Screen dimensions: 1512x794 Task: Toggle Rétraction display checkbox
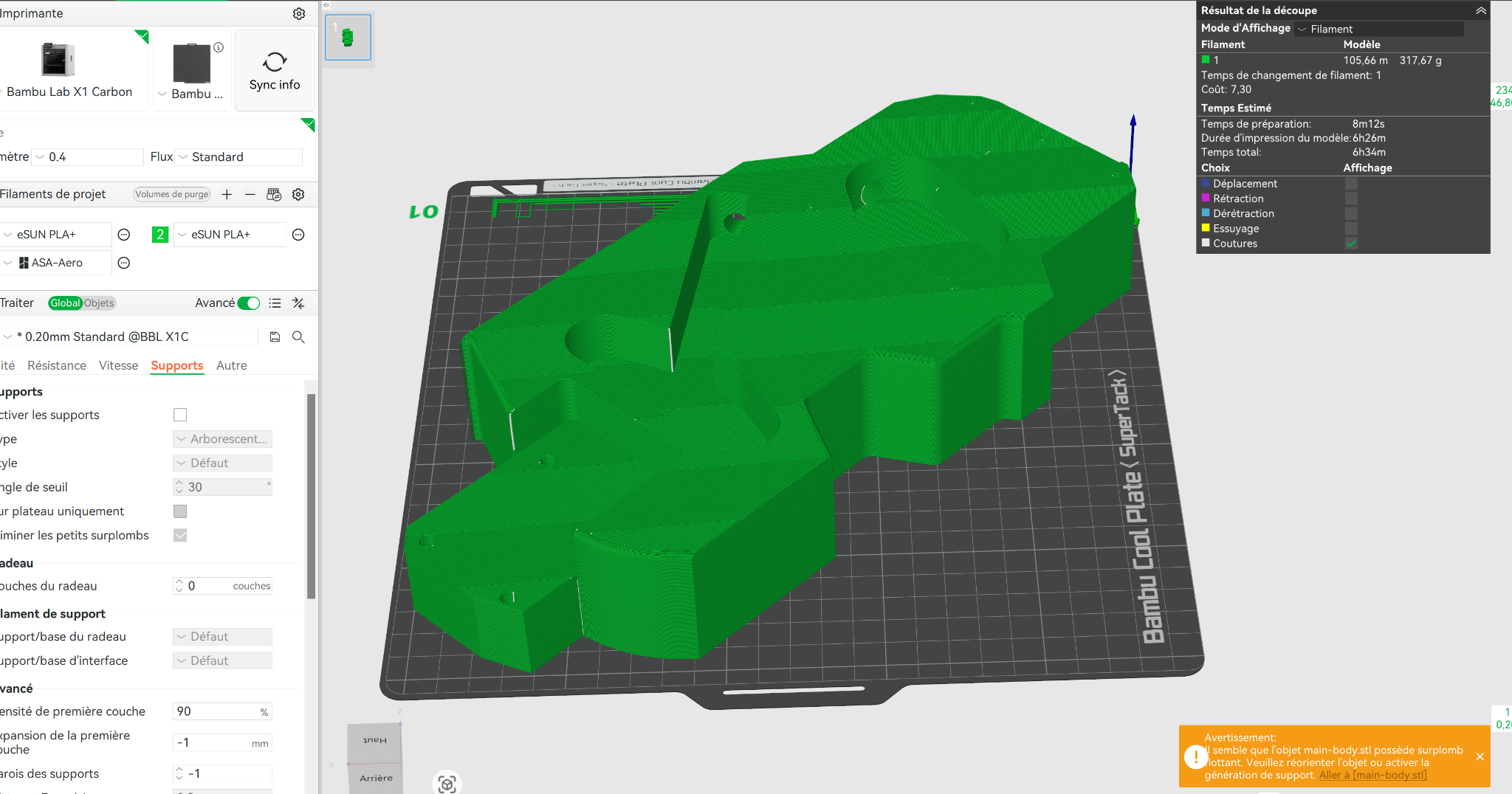[1351, 198]
